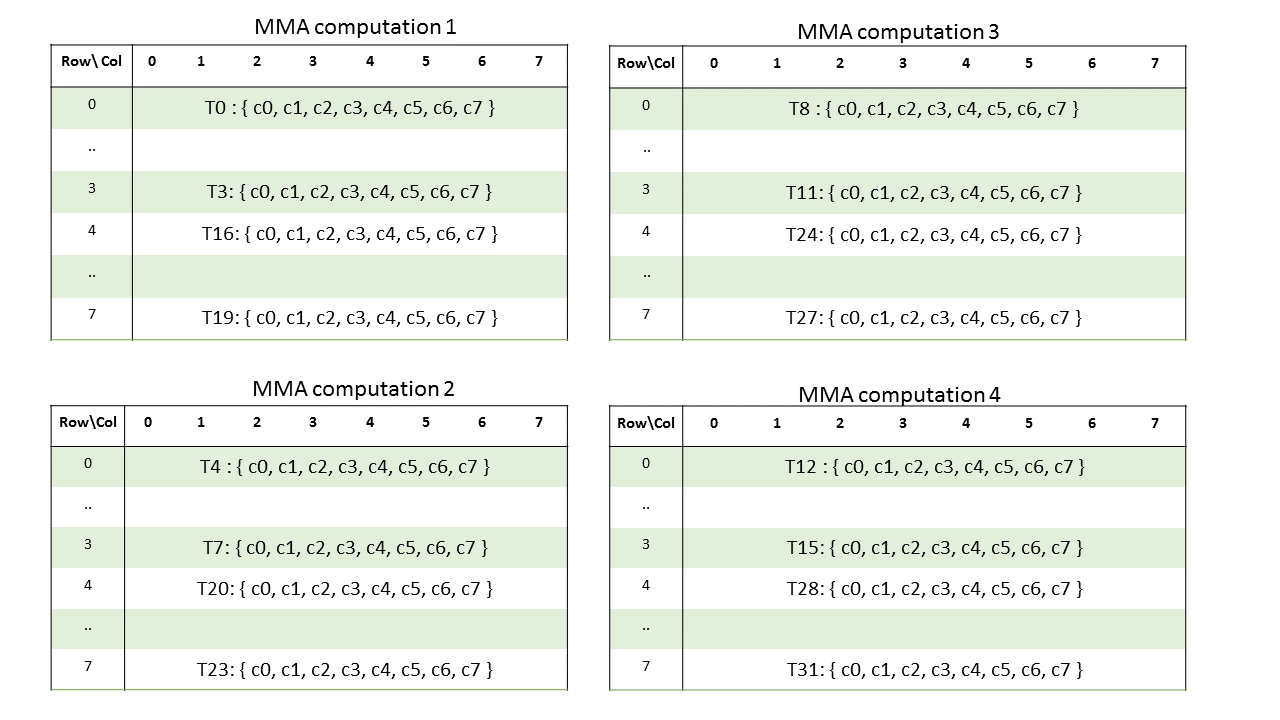Click "Row\Col" header in MMA computation 3
The width and height of the screenshot is (1280, 720).
[x=646, y=63]
